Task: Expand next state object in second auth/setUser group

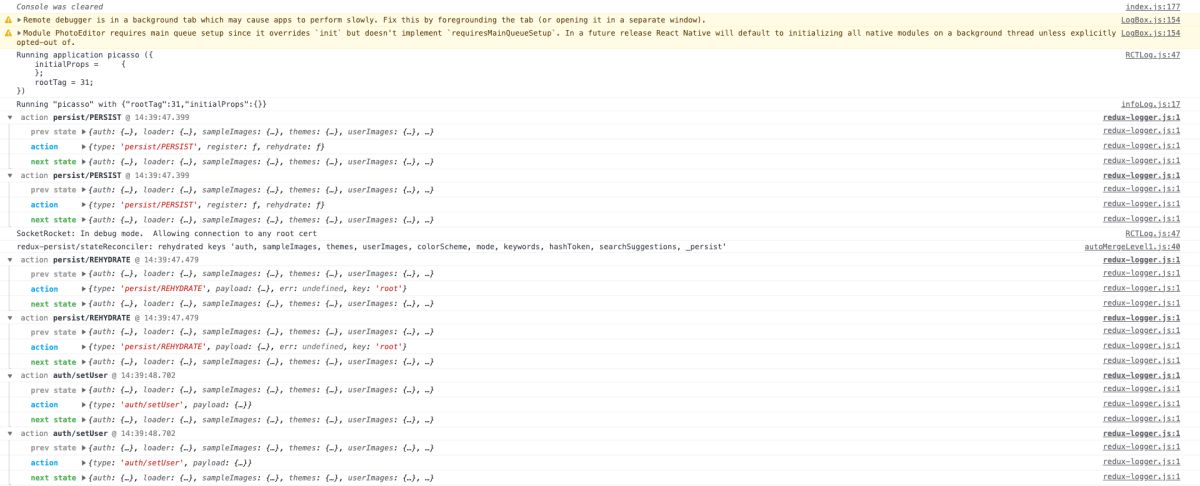Action: pos(84,477)
